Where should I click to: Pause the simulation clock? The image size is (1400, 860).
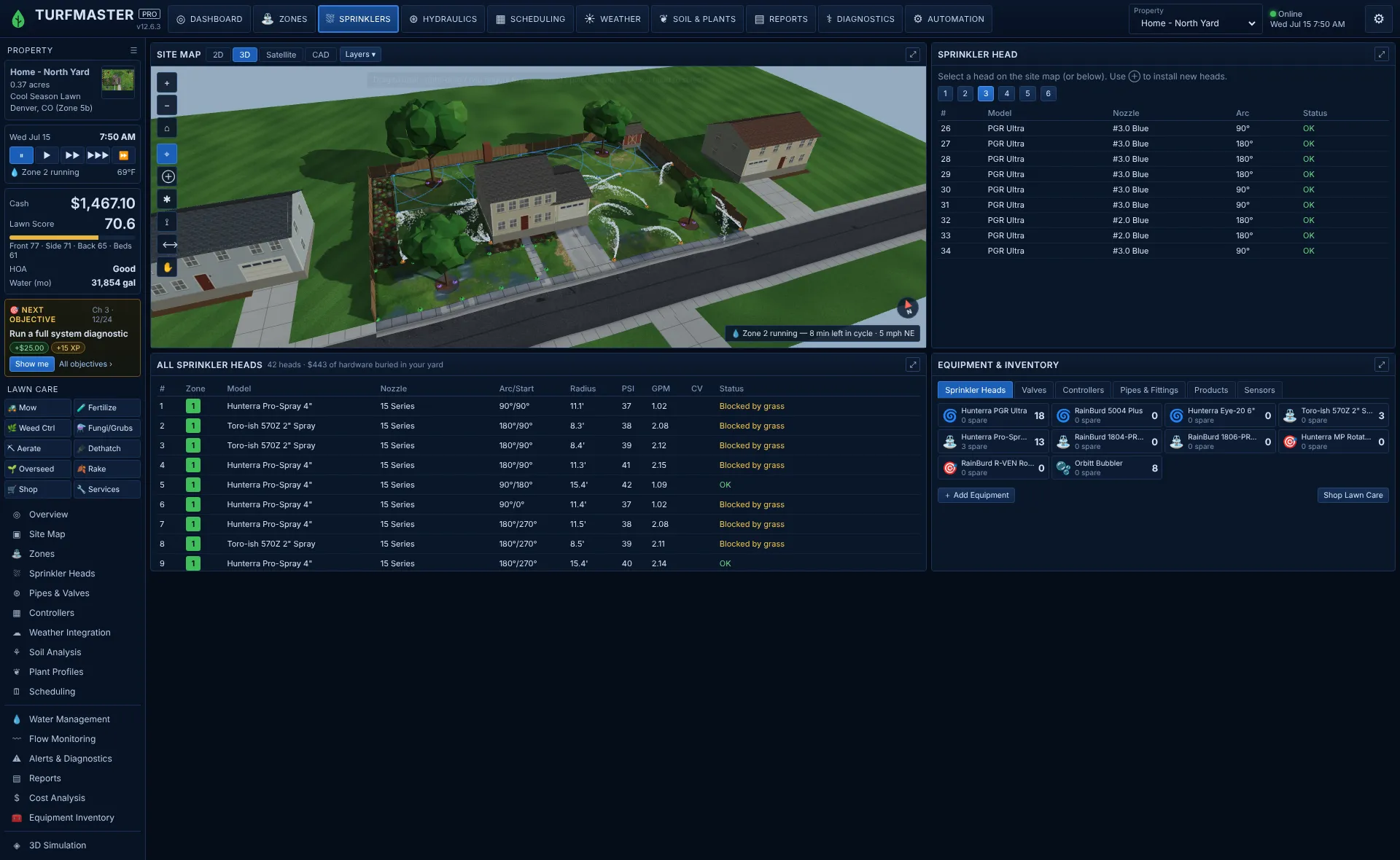click(21, 155)
